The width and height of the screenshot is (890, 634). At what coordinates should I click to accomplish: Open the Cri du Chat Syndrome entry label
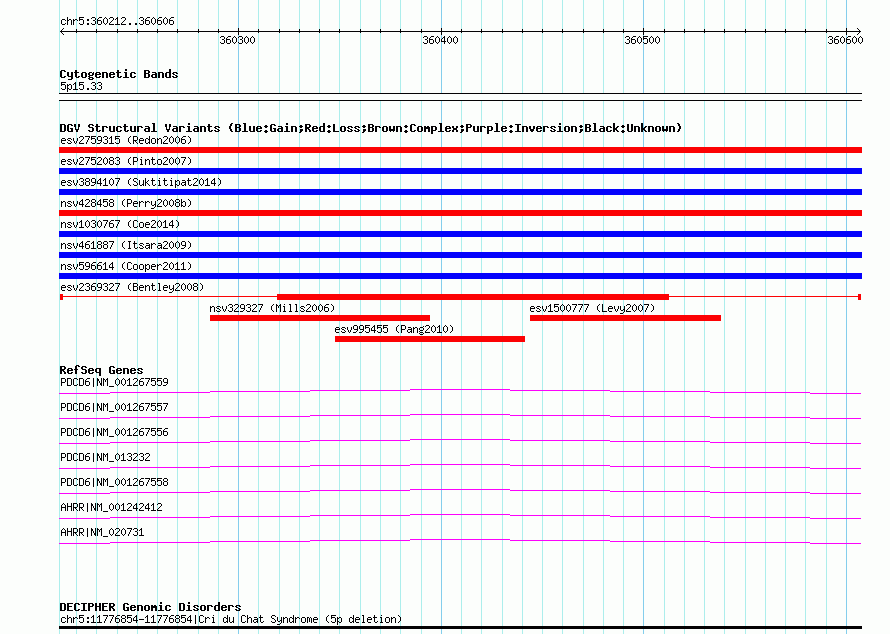(231, 619)
